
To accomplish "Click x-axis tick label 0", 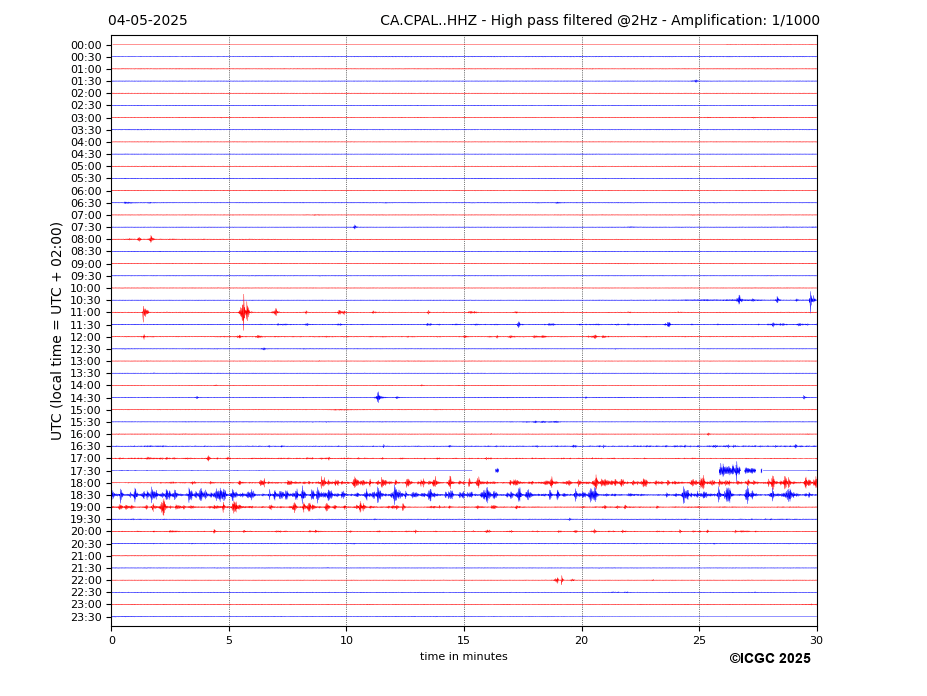I will pos(112,640).
